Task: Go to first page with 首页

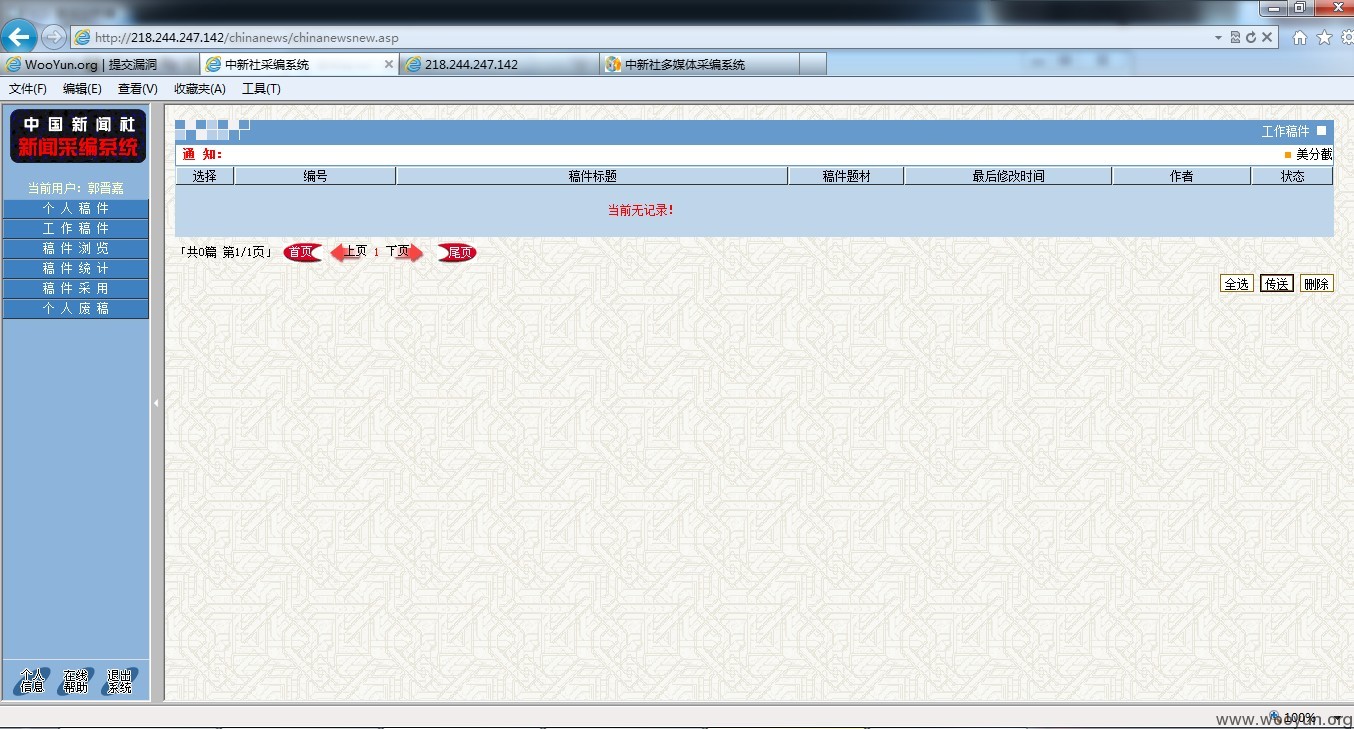Action: point(301,252)
